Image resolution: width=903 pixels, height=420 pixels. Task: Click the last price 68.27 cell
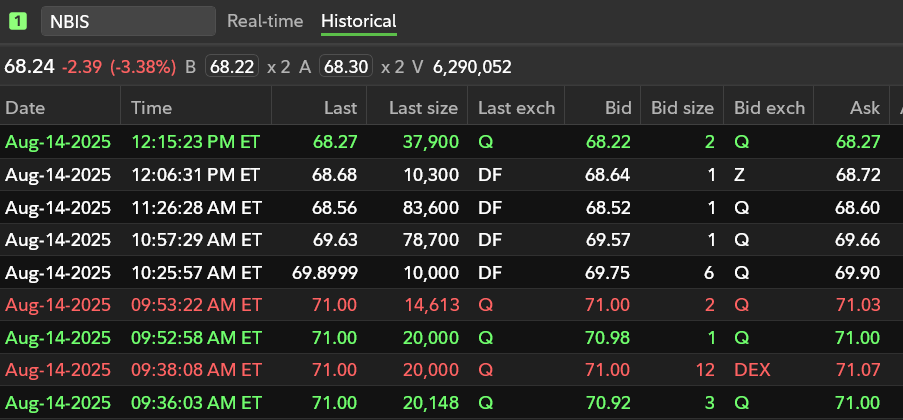(335, 142)
